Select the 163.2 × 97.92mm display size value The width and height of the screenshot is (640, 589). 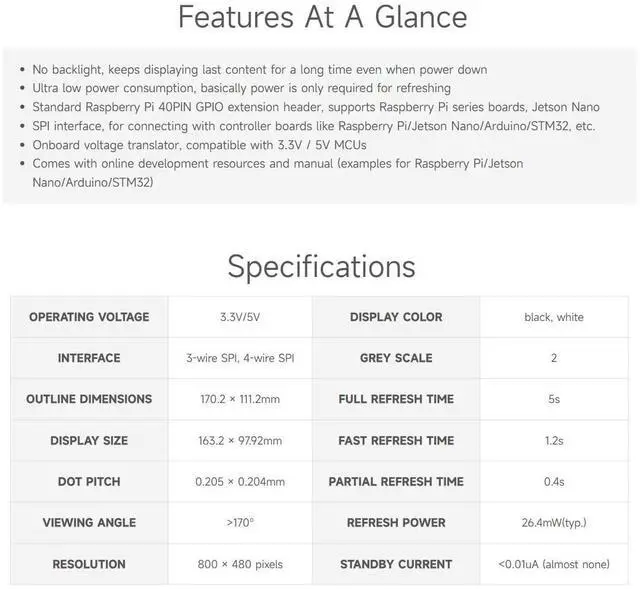click(x=240, y=440)
